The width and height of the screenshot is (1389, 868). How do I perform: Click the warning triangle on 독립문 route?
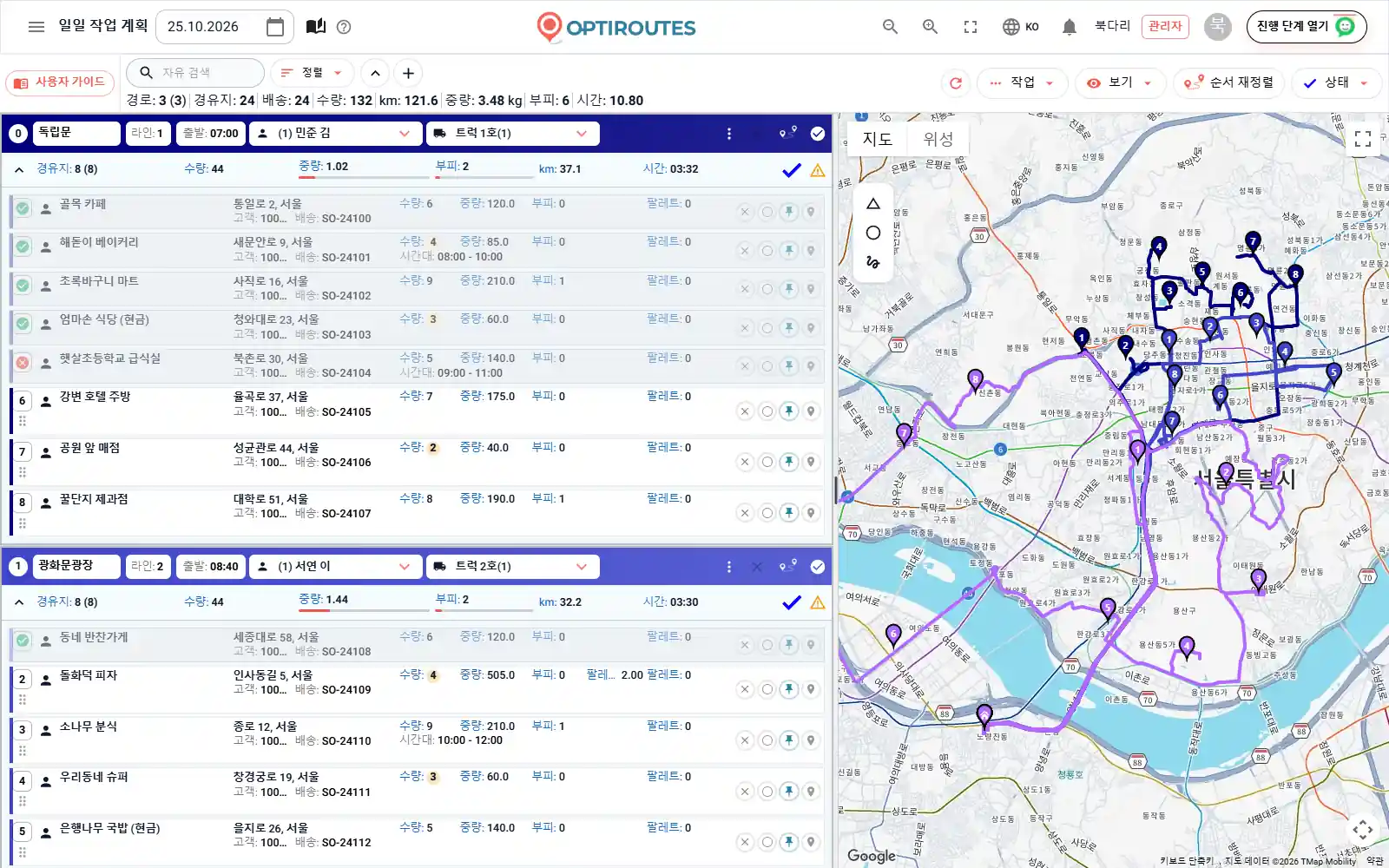818,170
